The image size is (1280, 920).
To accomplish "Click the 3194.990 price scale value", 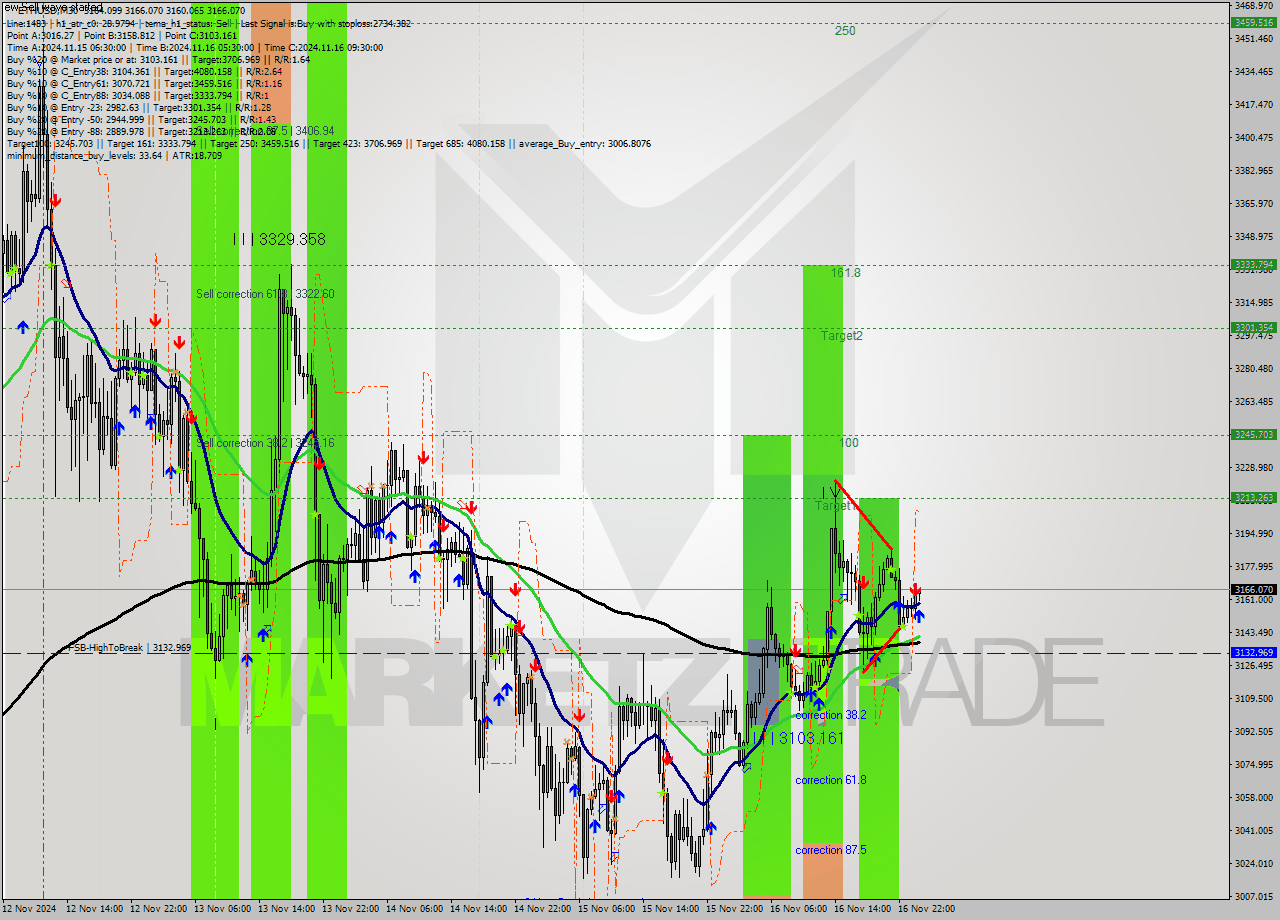I will point(1253,534).
